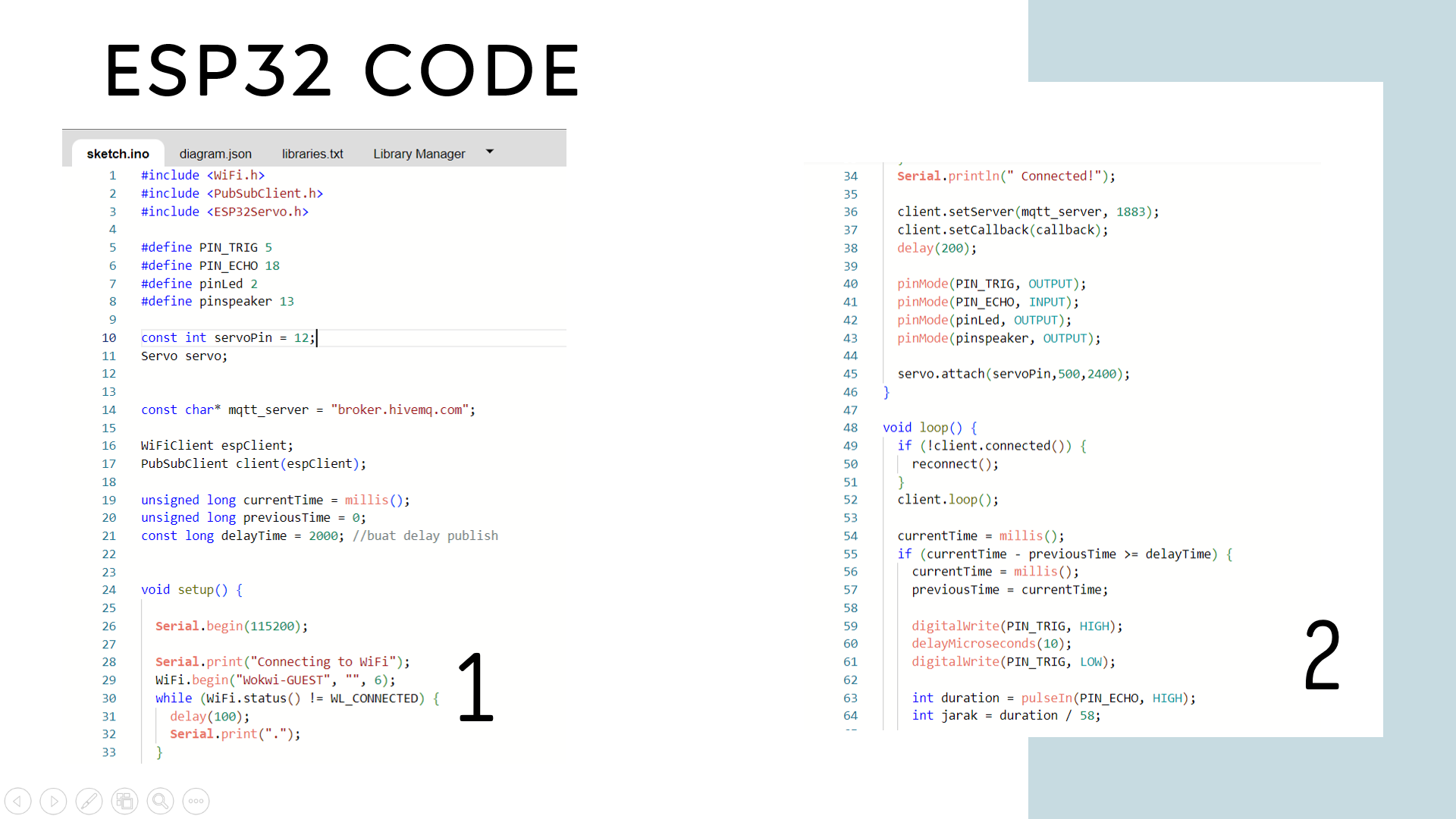
Task: Click the previous navigation arrow icon
Action: (x=19, y=800)
